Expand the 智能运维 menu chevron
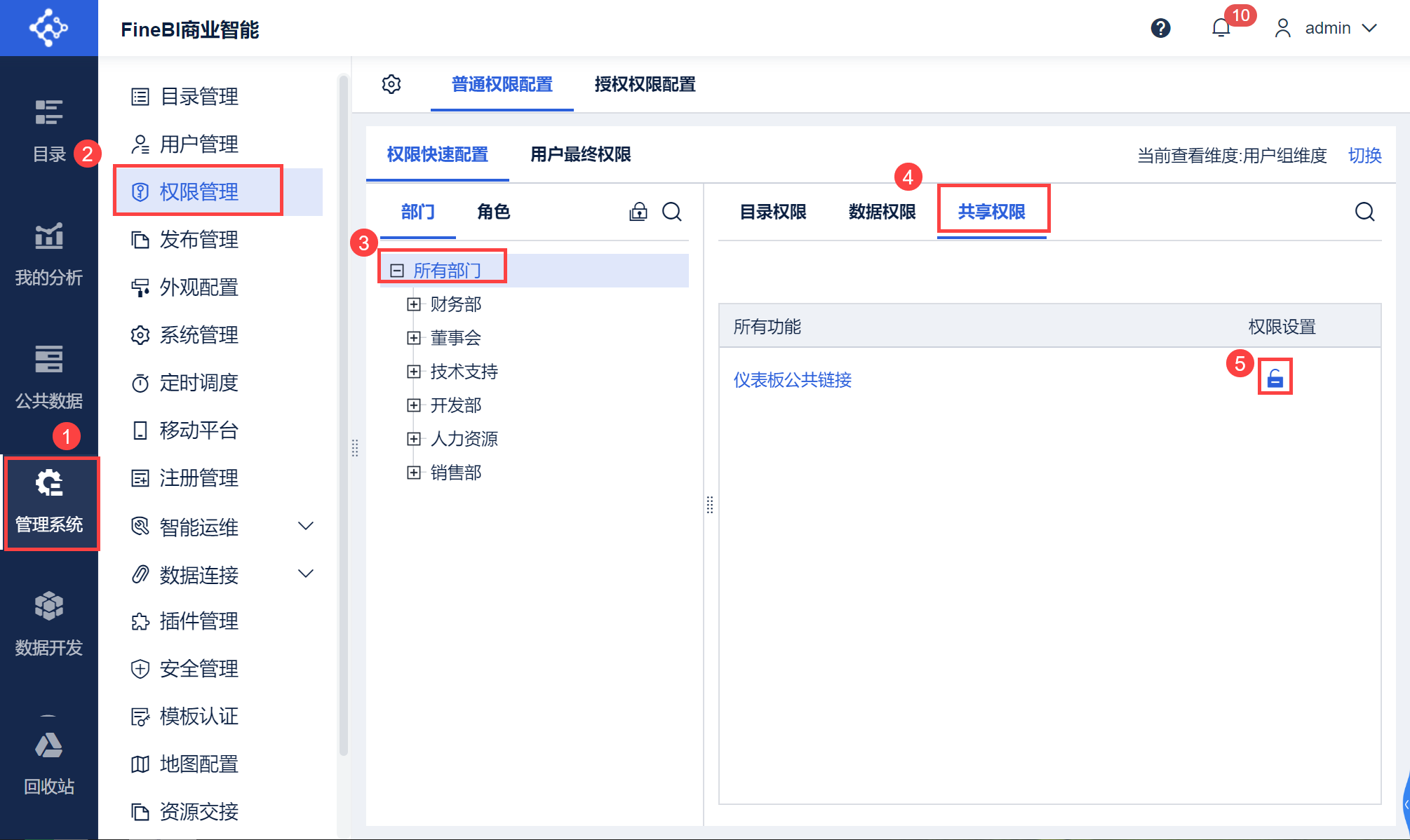Screen dimensions: 1410x840 (x=306, y=526)
